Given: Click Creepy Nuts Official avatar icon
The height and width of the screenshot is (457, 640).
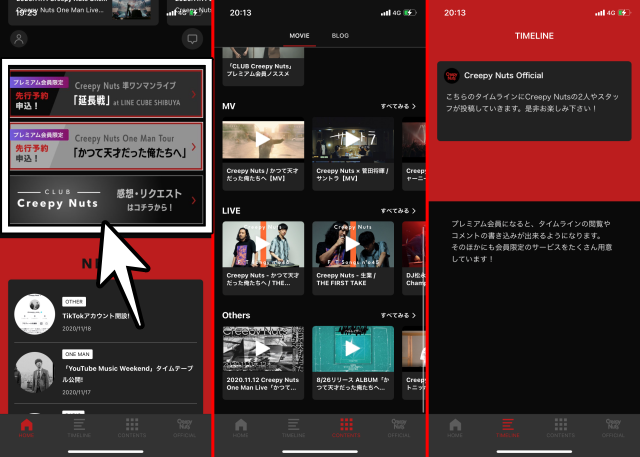Looking at the screenshot, I should pyautogui.click(x=451, y=75).
